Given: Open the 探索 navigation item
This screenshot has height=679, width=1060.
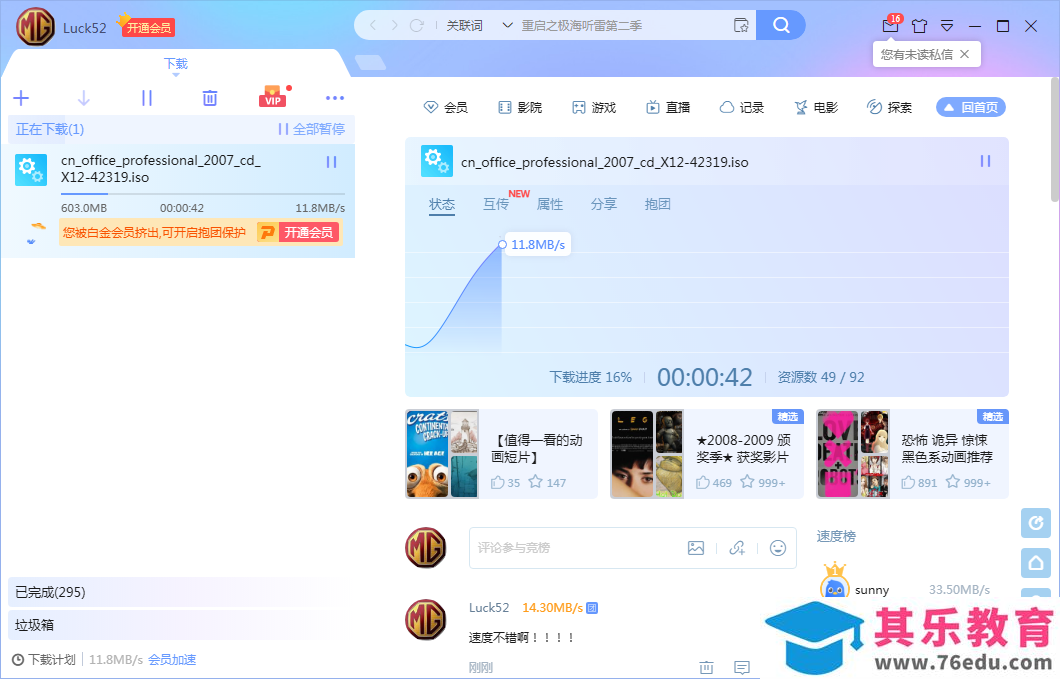Looking at the screenshot, I should (890, 108).
